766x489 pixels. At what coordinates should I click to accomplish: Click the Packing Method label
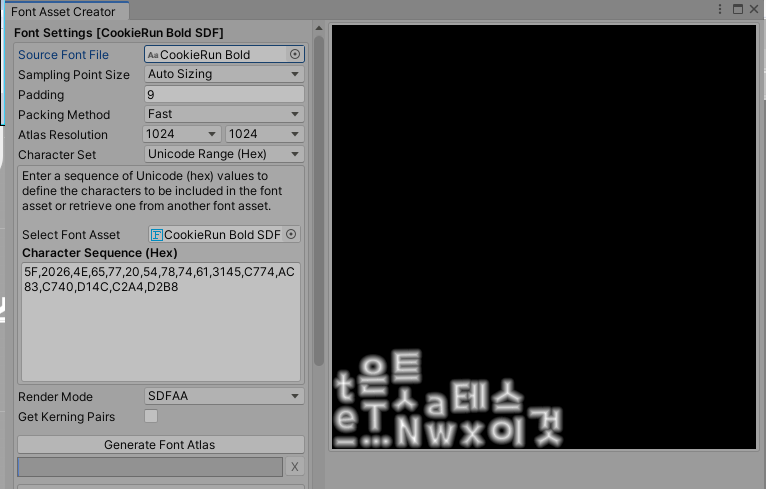point(64,115)
